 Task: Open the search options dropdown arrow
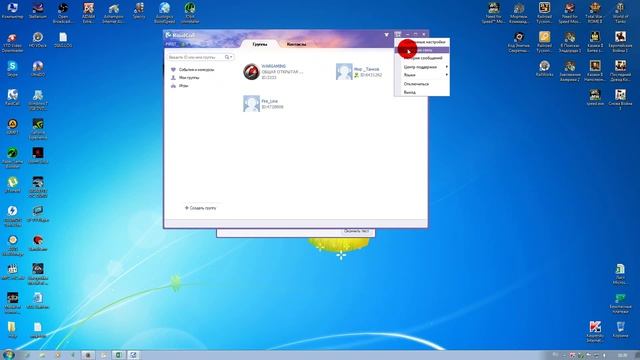231,57
